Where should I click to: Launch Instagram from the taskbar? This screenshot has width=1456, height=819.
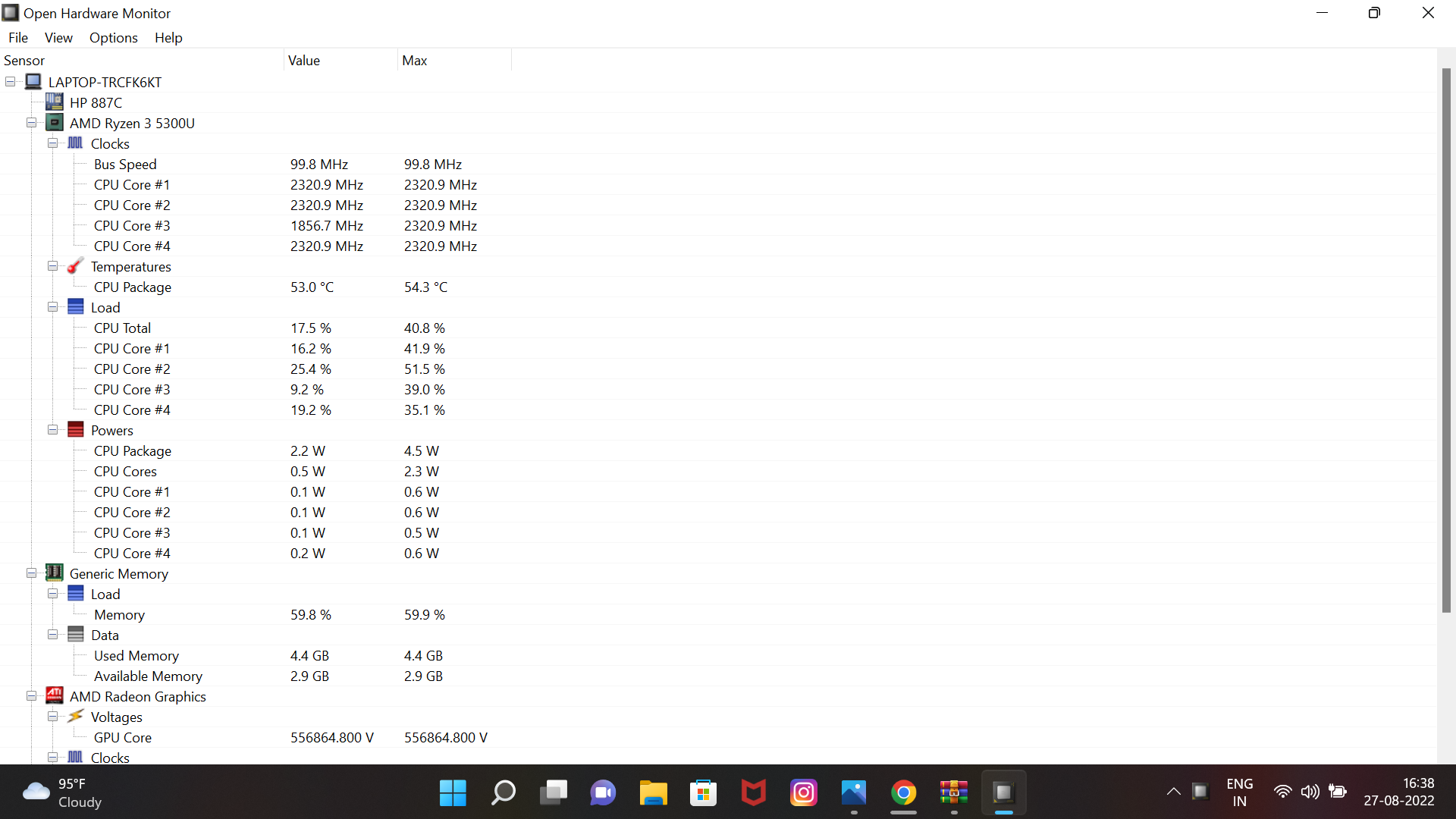click(x=804, y=792)
